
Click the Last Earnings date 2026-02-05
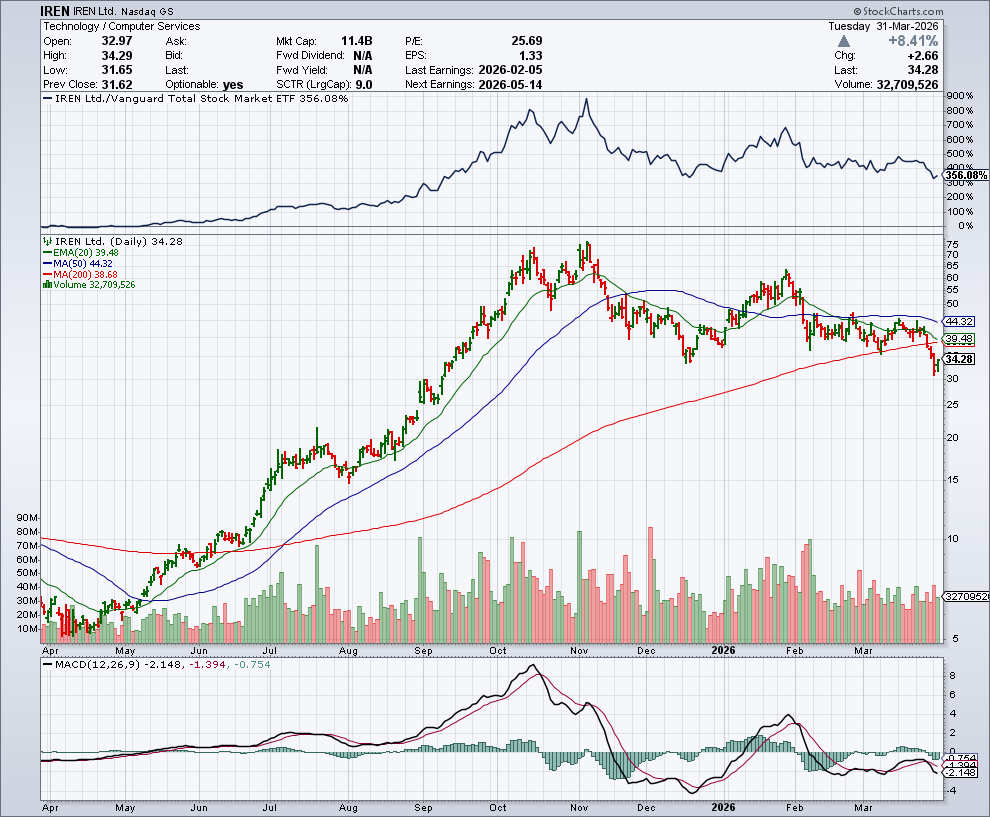click(510, 70)
